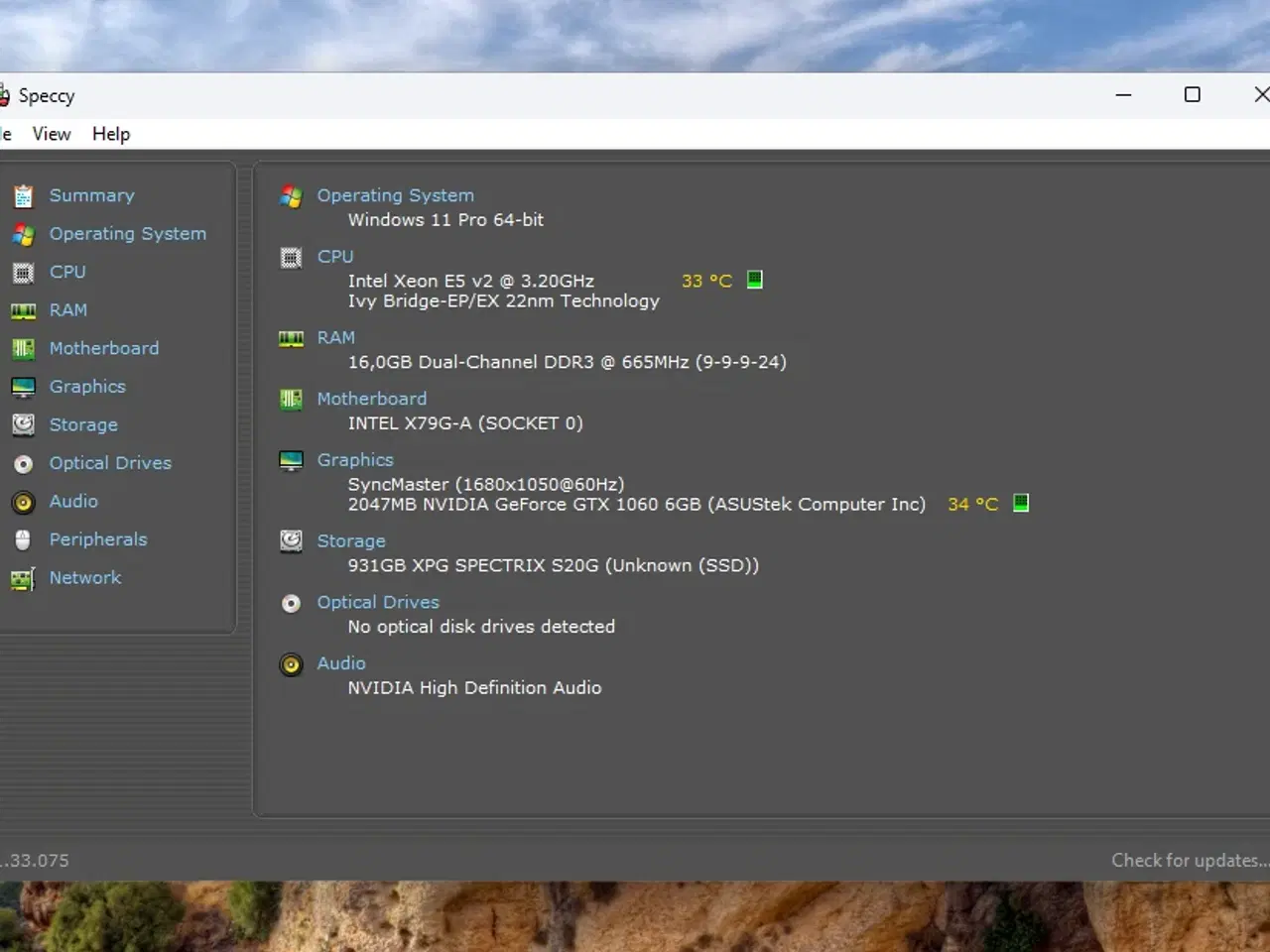1270x952 pixels.
Task: Click the Operating System heading link in summary
Action: click(x=396, y=195)
